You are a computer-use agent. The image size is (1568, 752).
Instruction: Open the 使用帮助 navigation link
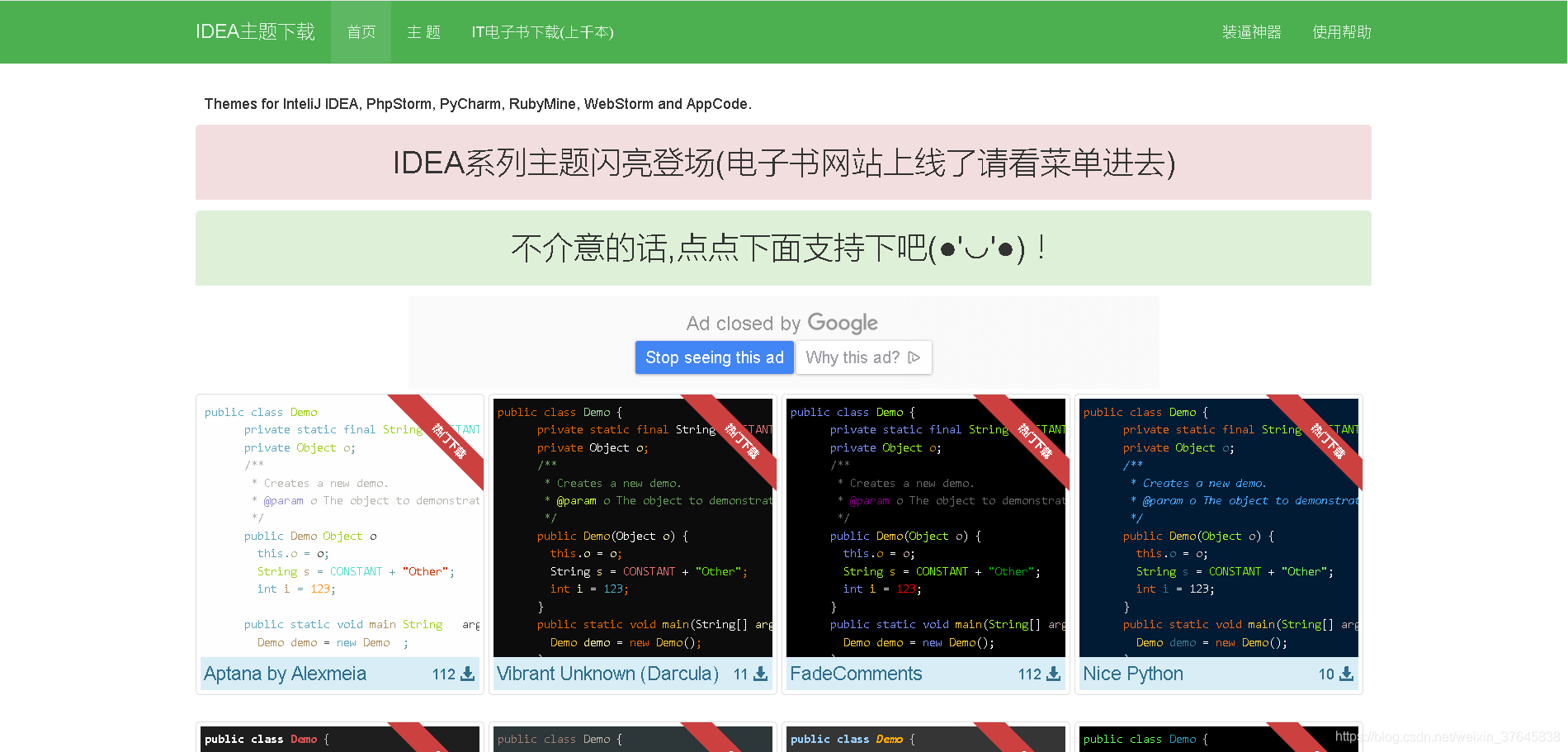tap(1342, 32)
